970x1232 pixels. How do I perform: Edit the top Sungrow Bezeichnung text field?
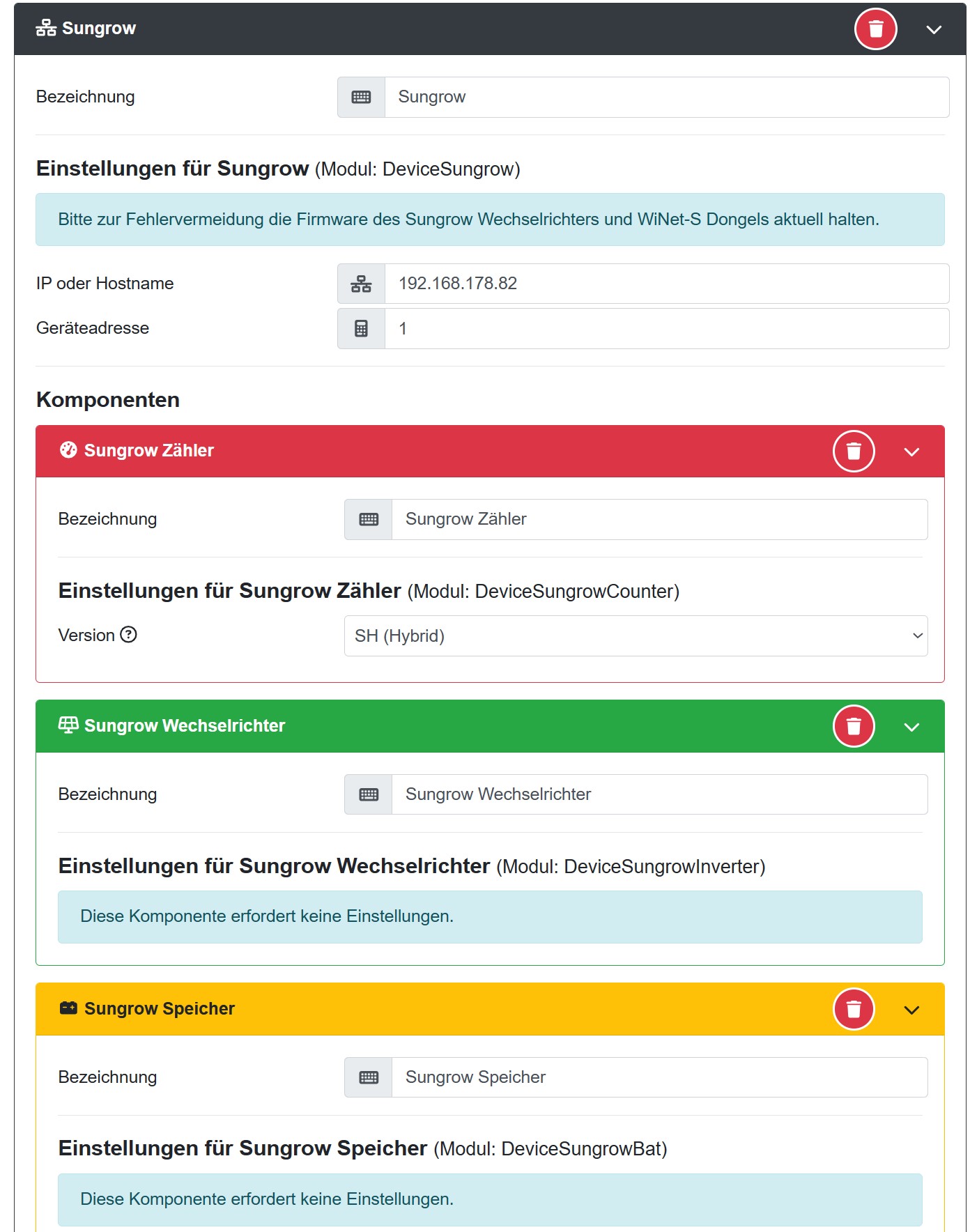[x=666, y=97]
